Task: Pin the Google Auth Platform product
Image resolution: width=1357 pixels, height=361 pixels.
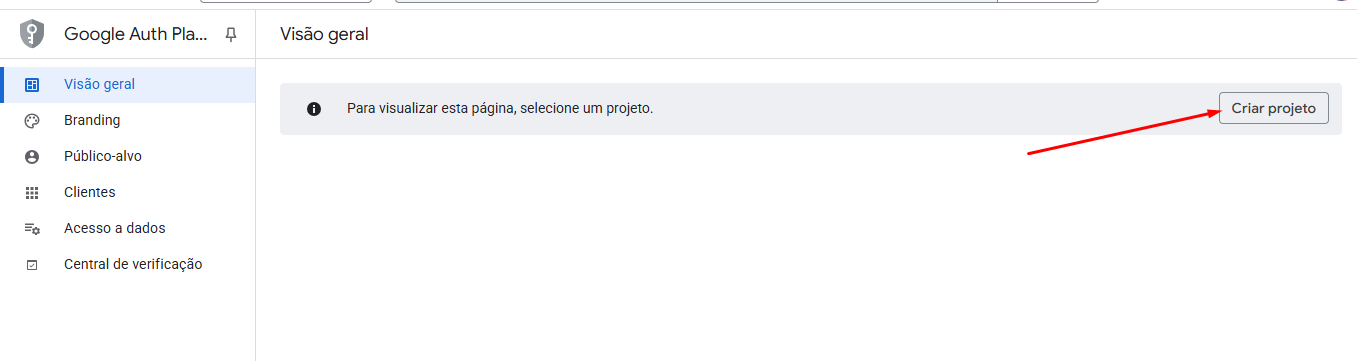Action: pos(231,35)
